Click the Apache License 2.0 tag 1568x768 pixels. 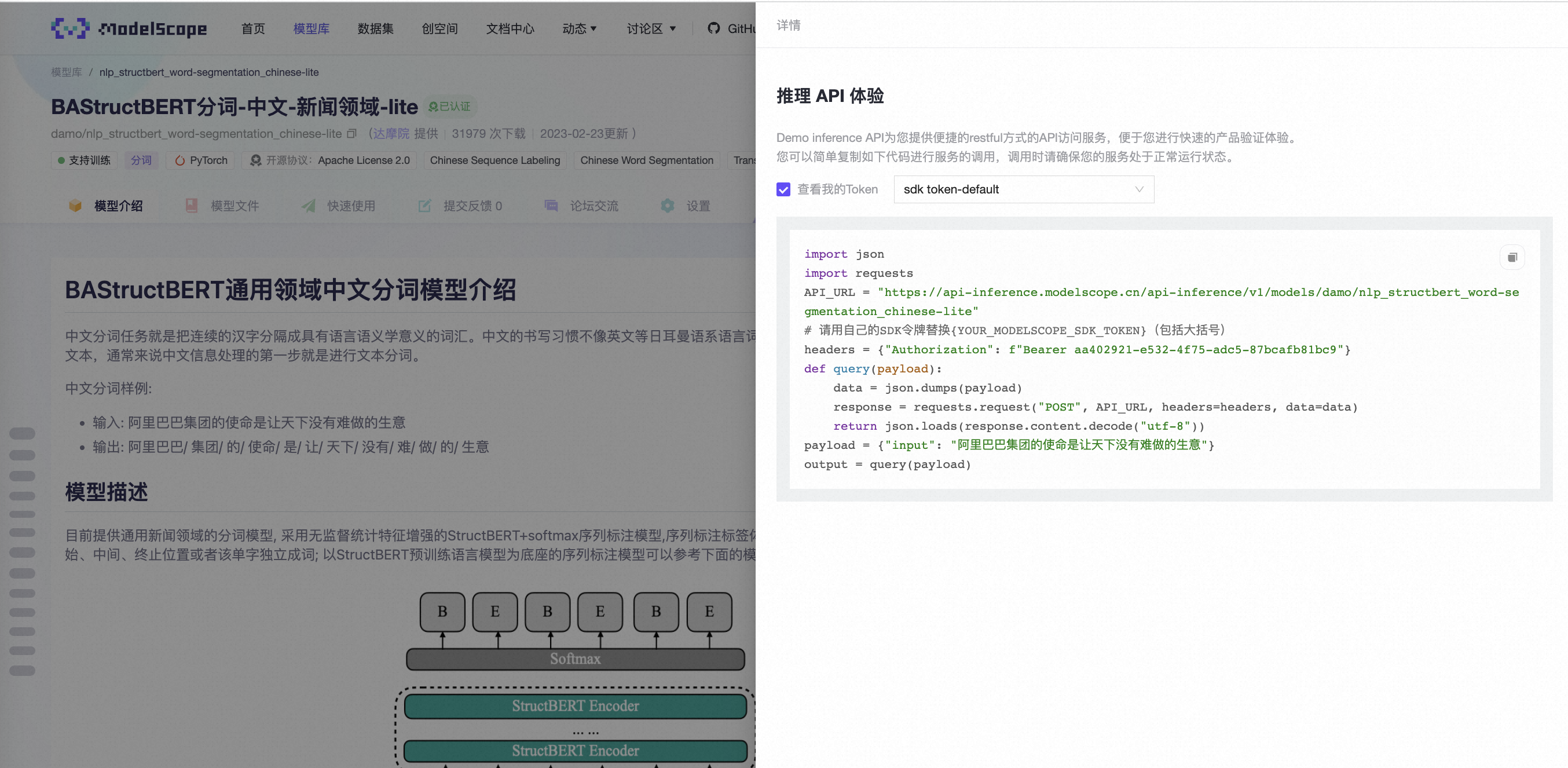329,160
